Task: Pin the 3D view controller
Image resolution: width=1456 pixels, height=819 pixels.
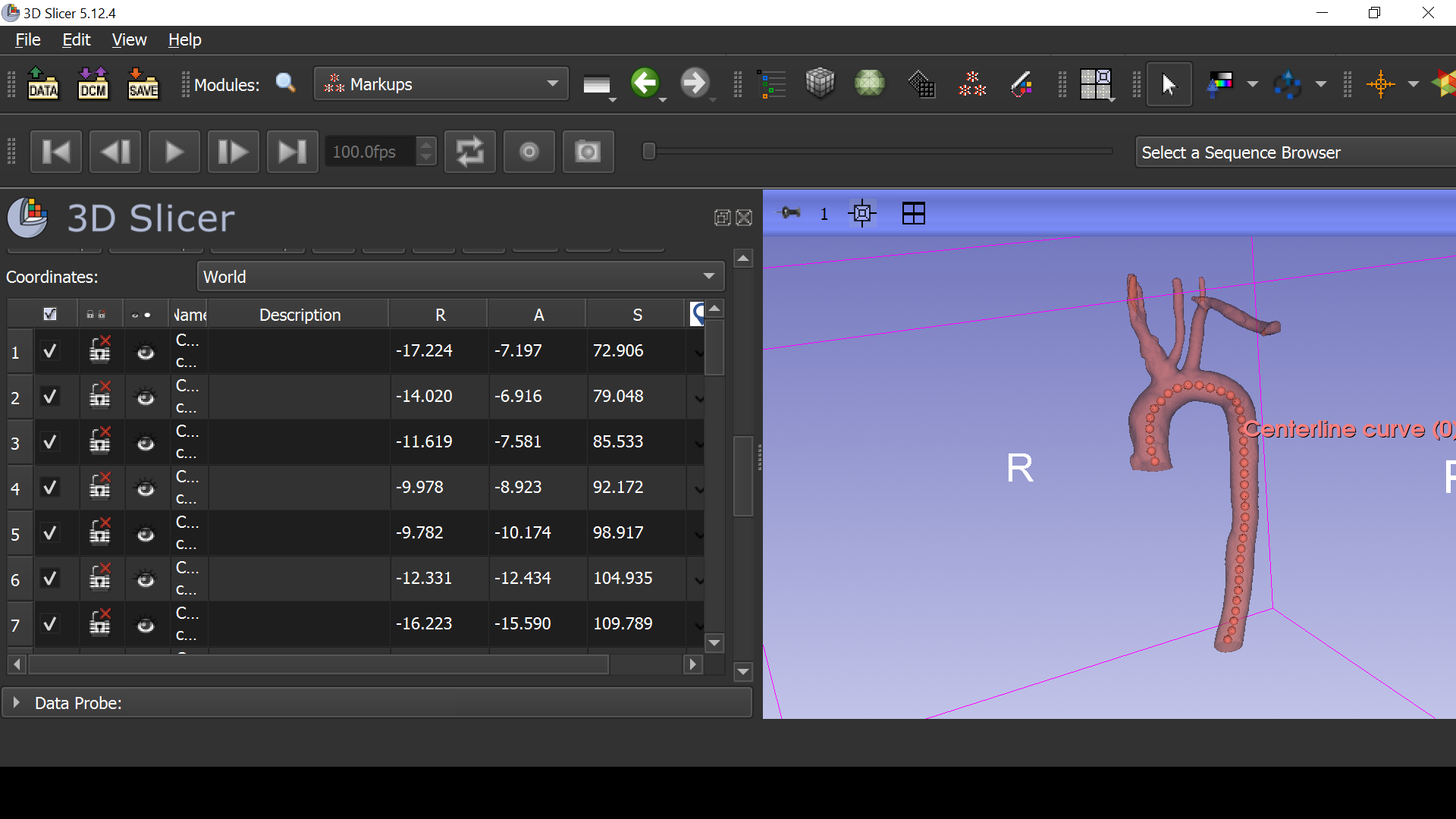Action: [x=790, y=213]
